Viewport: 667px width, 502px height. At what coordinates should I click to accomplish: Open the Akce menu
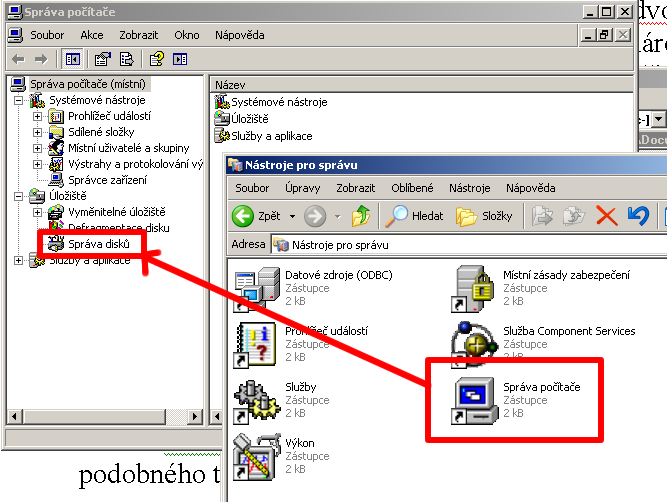tap(92, 35)
